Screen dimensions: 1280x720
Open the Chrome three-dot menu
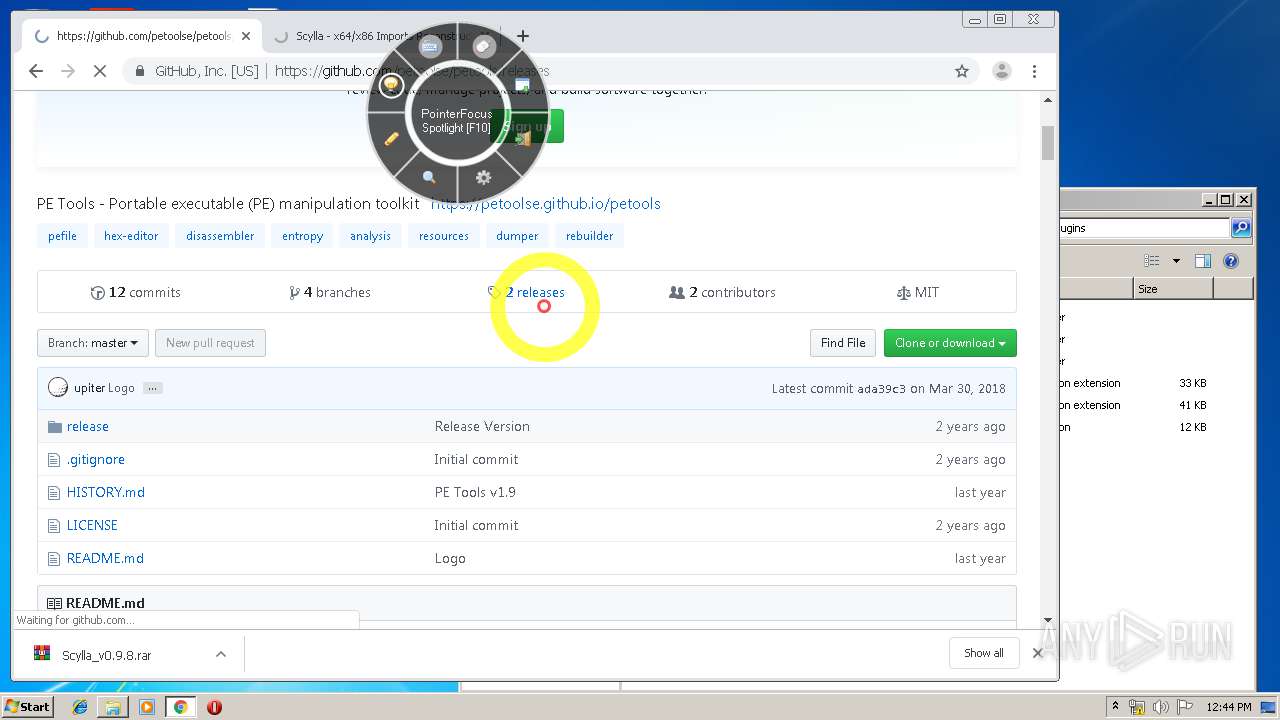[1034, 71]
